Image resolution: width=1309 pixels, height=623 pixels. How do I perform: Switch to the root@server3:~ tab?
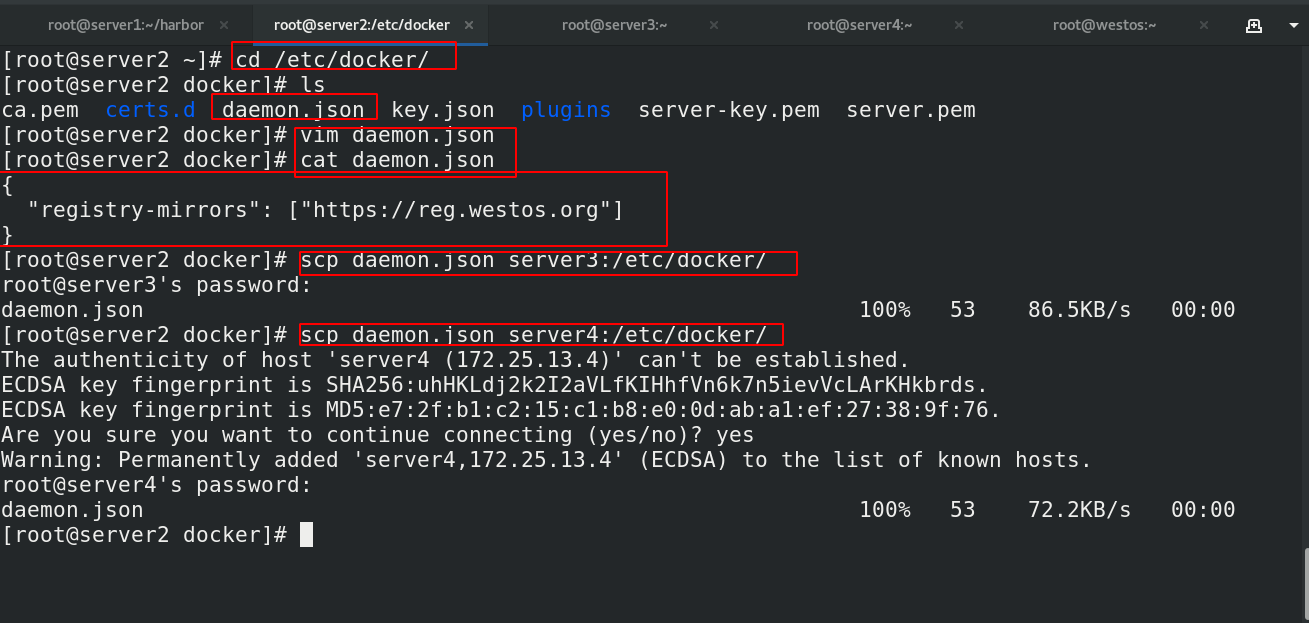[614, 25]
